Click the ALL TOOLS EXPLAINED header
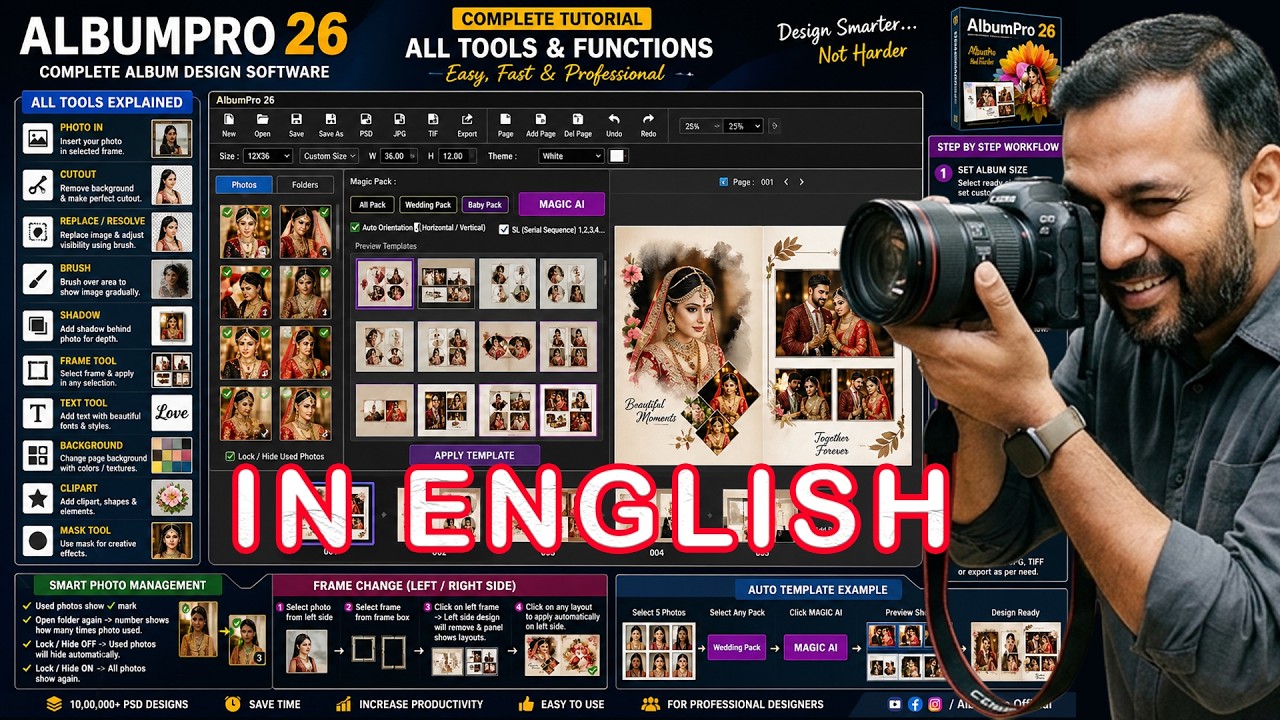Image resolution: width=1280 pixels, height=720 pixels. (106, 102)
